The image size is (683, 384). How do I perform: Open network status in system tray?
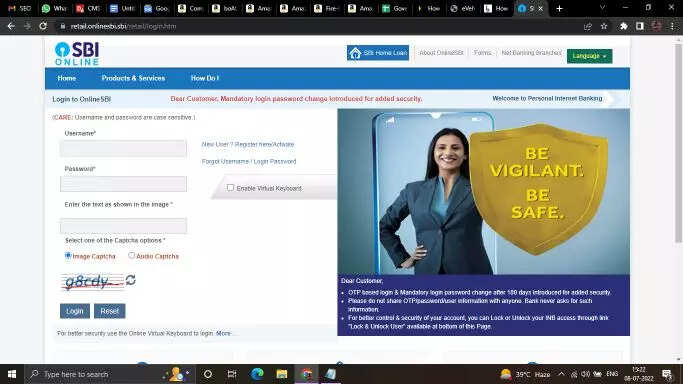(x=574, y=374)
